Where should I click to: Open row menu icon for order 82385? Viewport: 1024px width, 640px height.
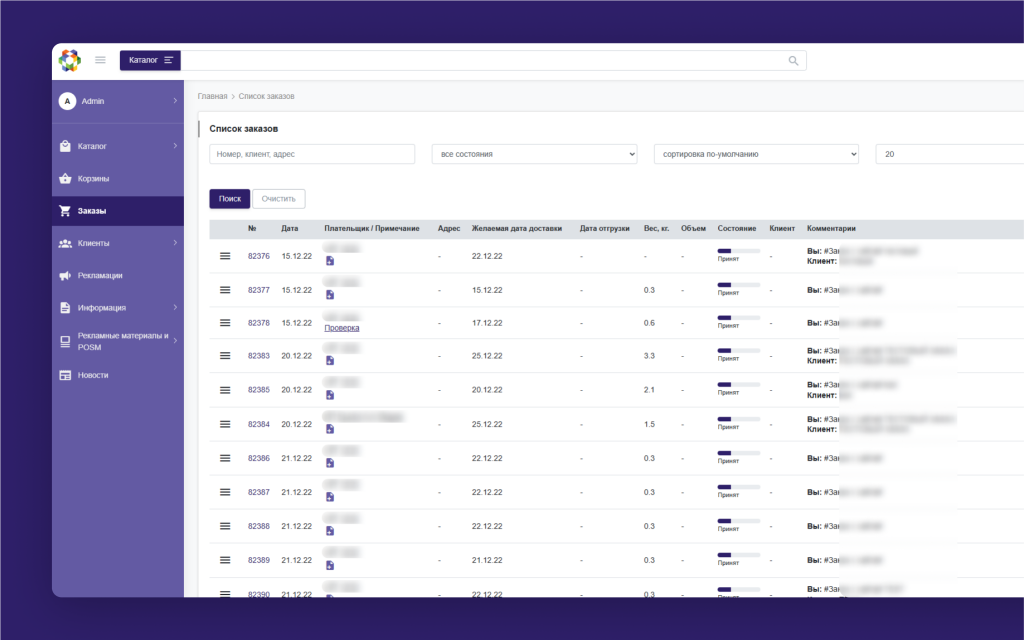point(225,390)
